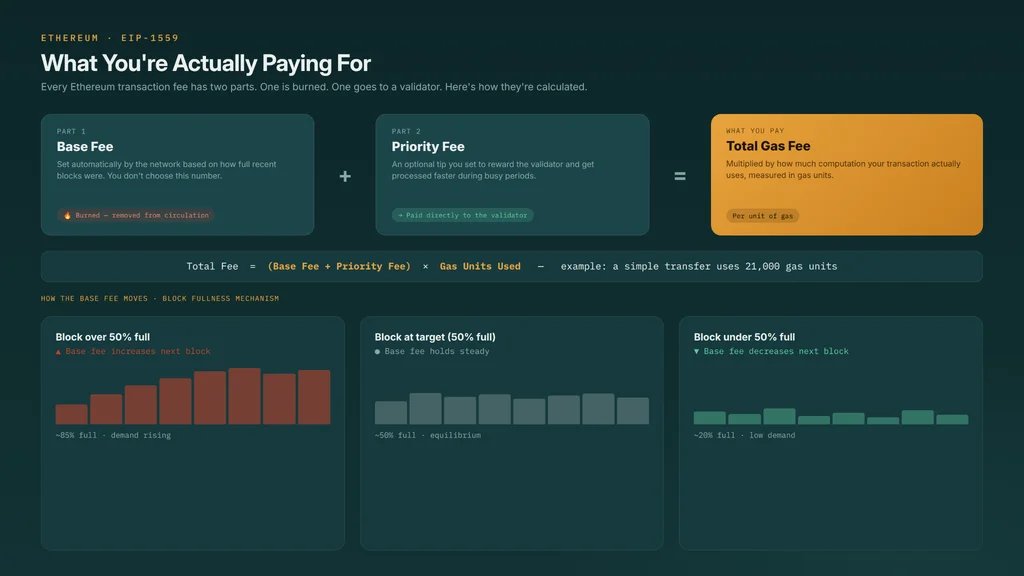Click the 'What You're Actually Paying For' headline
The height and width of the screenshot is (576, 1024).
(x=206, y=63)
